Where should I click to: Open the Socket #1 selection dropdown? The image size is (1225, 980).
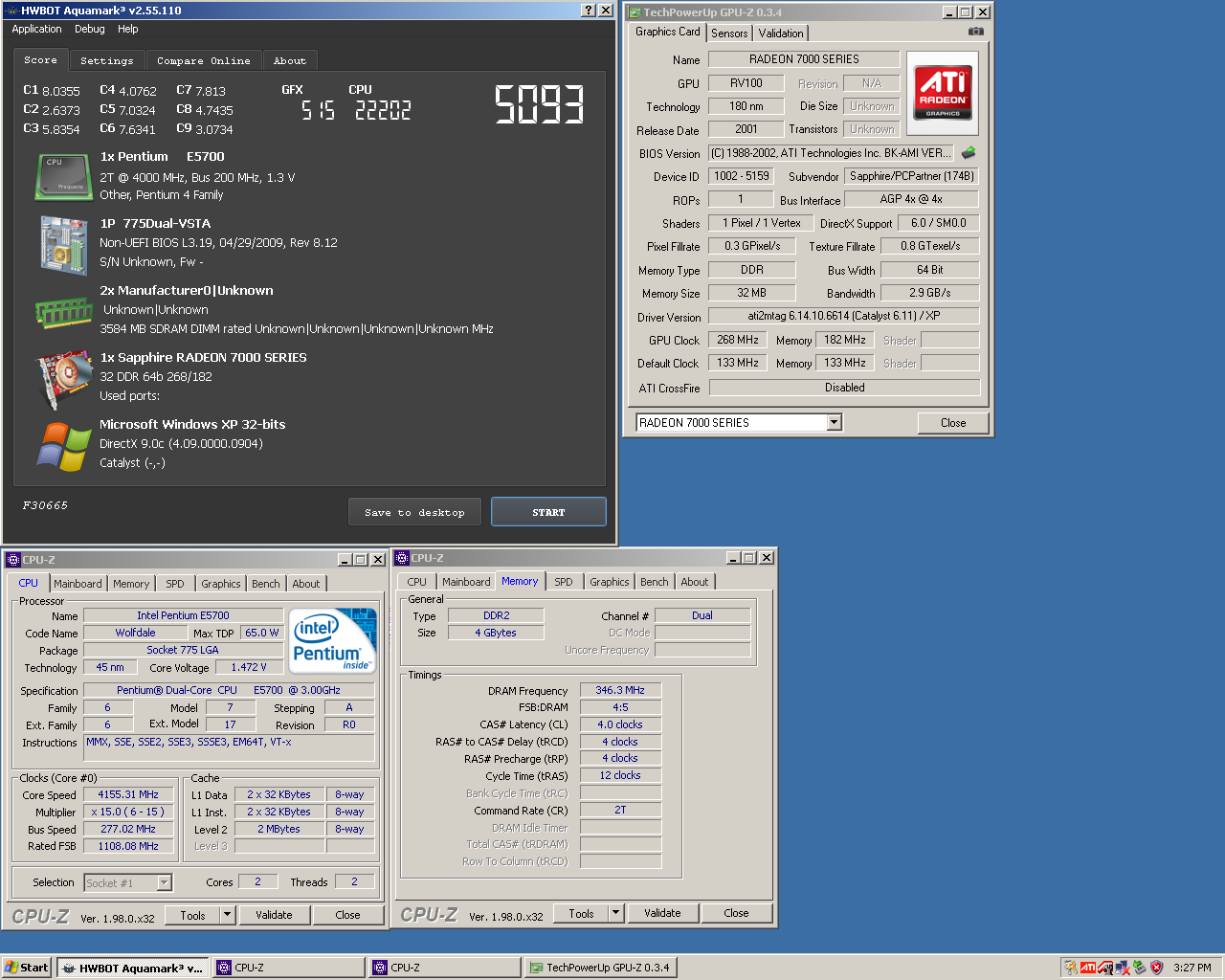click(165, 882)
